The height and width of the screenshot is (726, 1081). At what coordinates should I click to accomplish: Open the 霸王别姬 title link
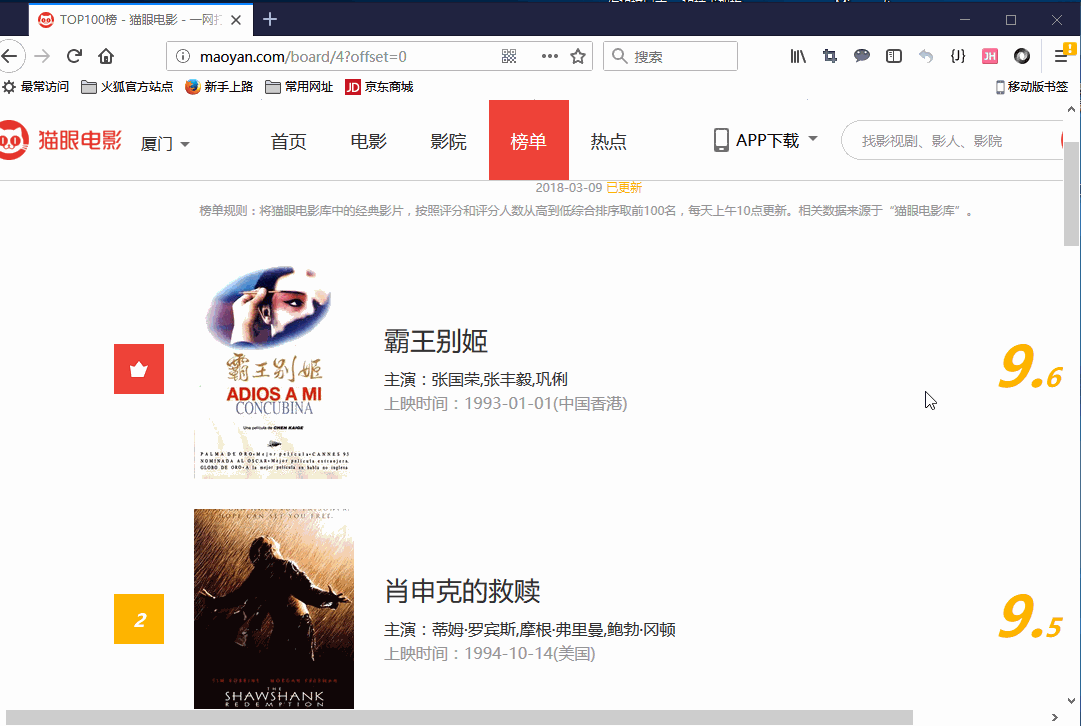click(x=436, y=341)
